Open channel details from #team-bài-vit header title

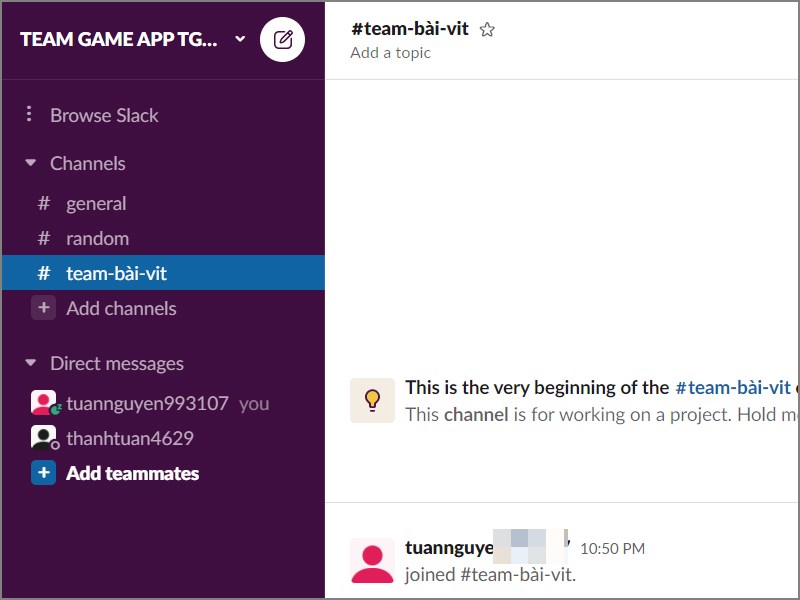410,29
